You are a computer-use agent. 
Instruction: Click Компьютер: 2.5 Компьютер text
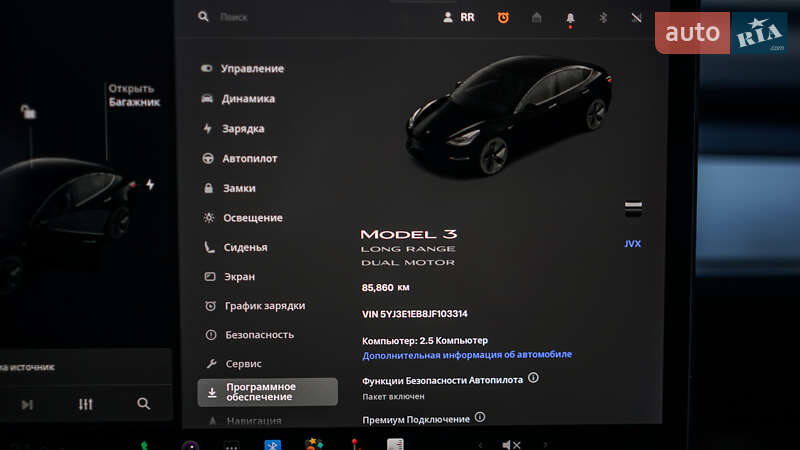click(x=425, y=340)
